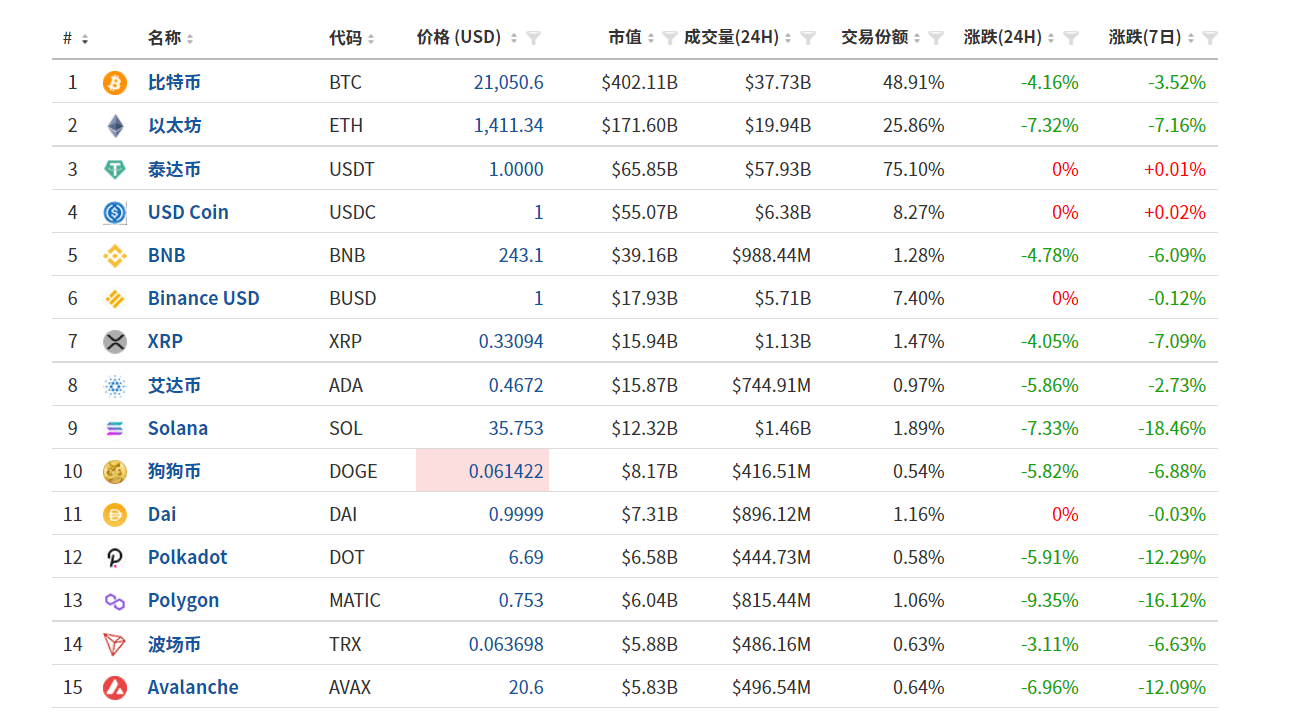Click the XRP logo icon
1295x714 pixels.
point(114,341)
